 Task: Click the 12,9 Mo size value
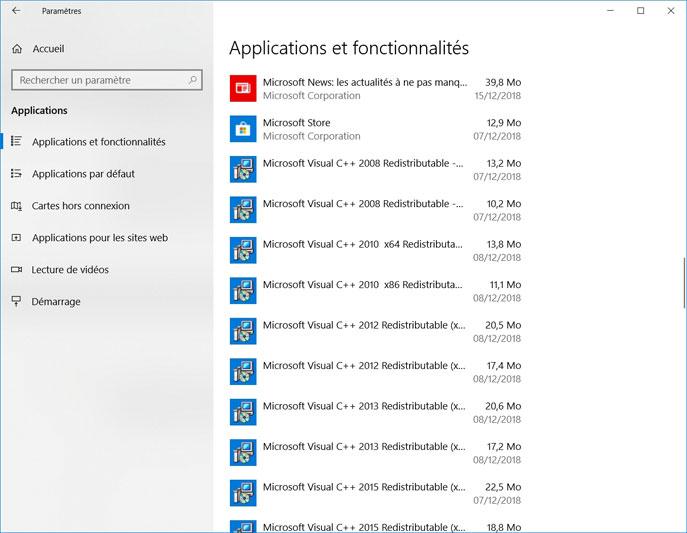coord(504,123)
